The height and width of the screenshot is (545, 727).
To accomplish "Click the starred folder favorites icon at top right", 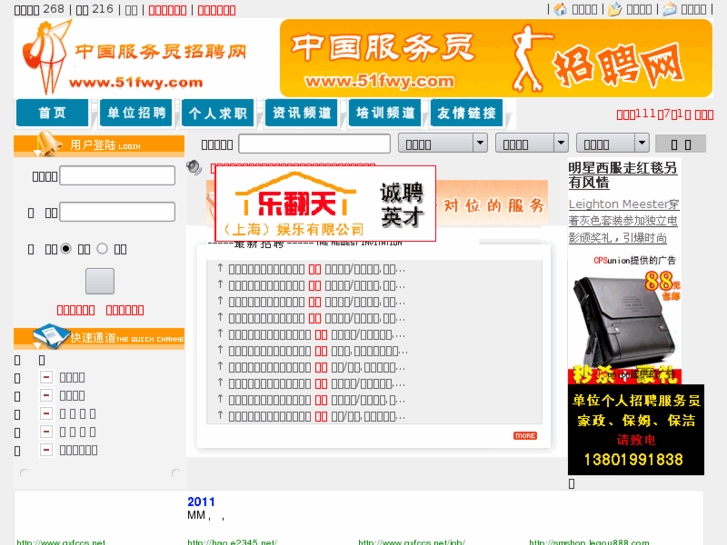I will pyautogui.click(x=615, y=9).
